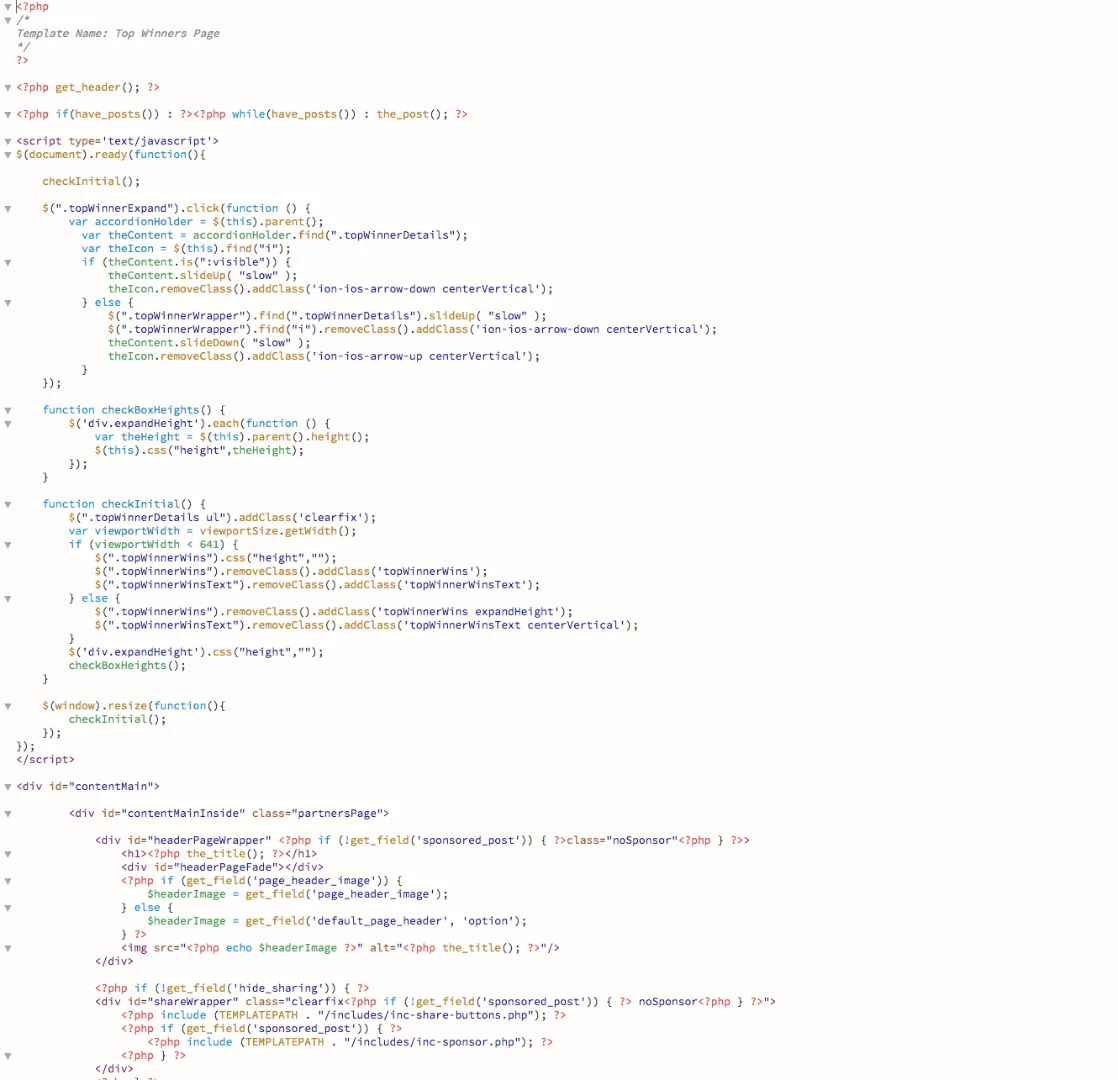Click the 'var theIcon = $(this).find("i");' line

[186, 249]
